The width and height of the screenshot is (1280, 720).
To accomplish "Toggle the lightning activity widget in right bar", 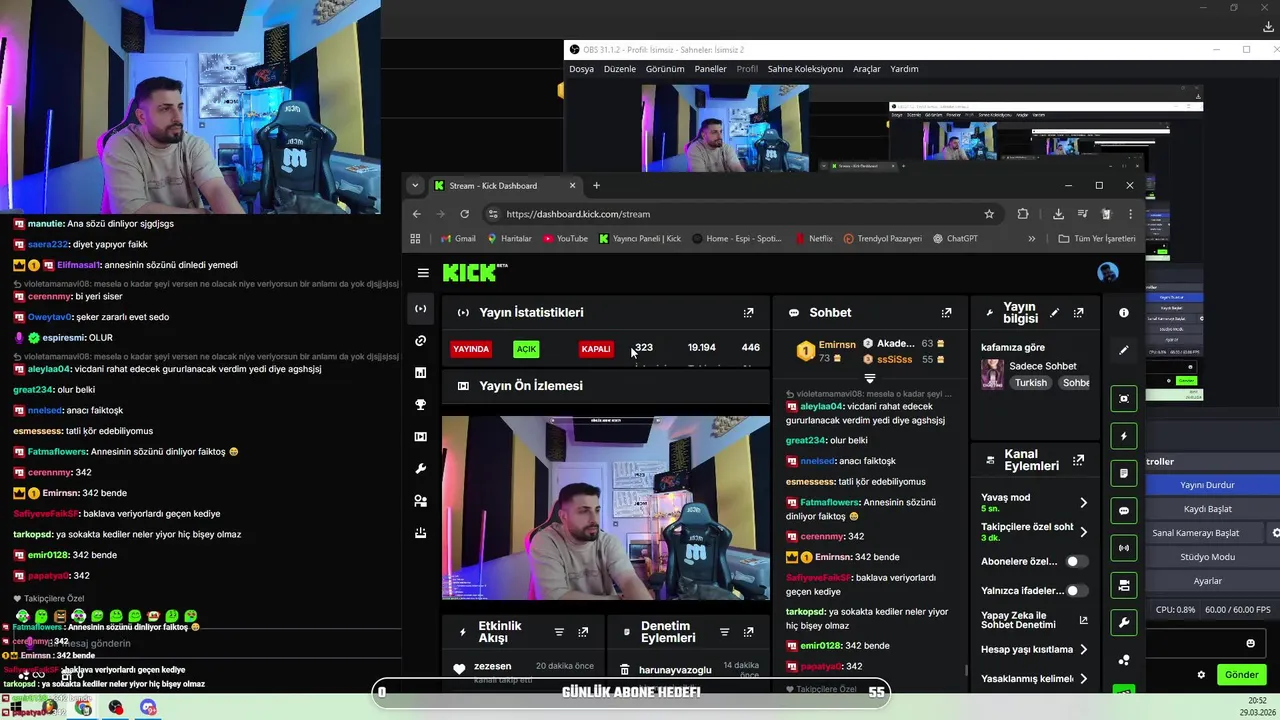I will [1124, 436].
